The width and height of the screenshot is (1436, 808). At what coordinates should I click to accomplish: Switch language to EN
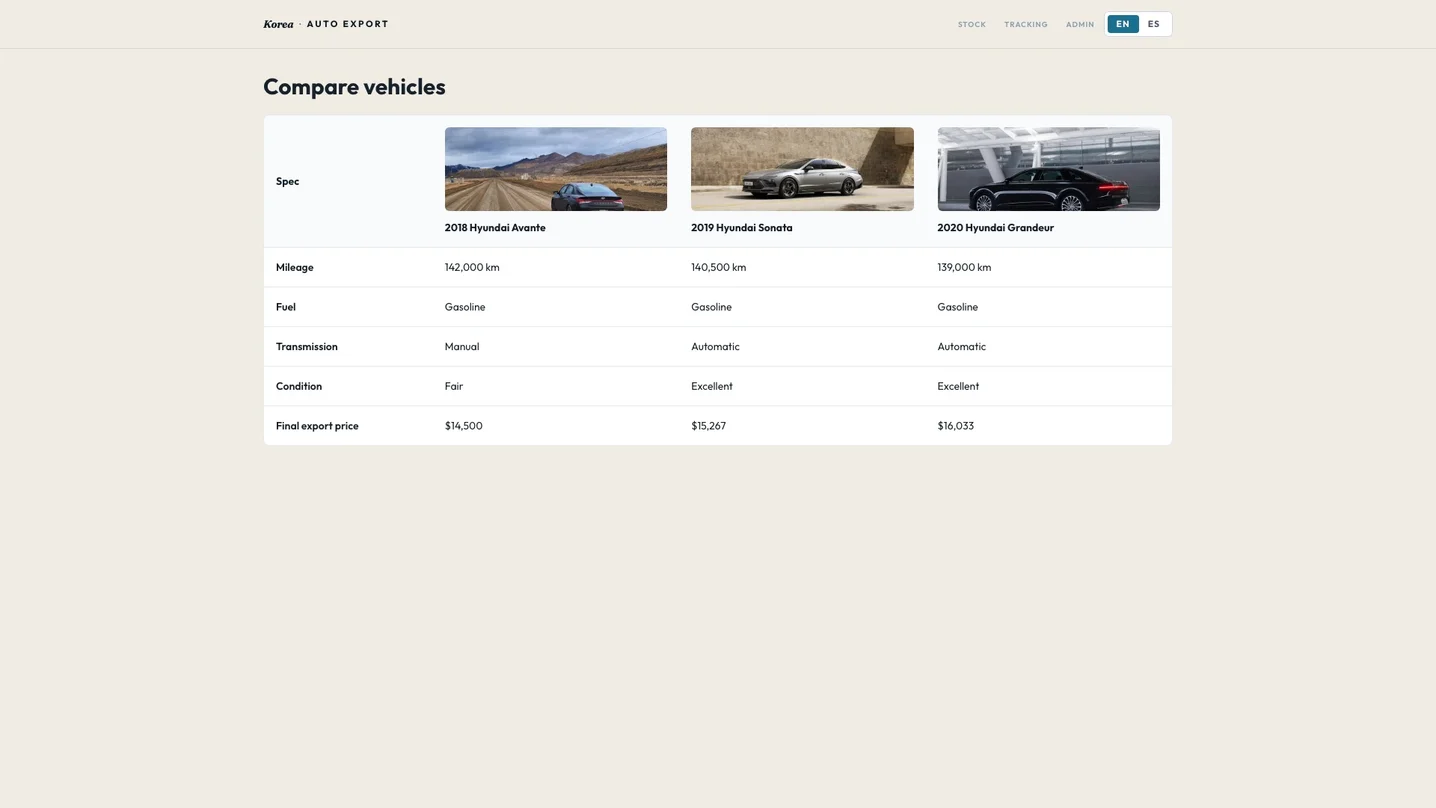[1123, 24]
